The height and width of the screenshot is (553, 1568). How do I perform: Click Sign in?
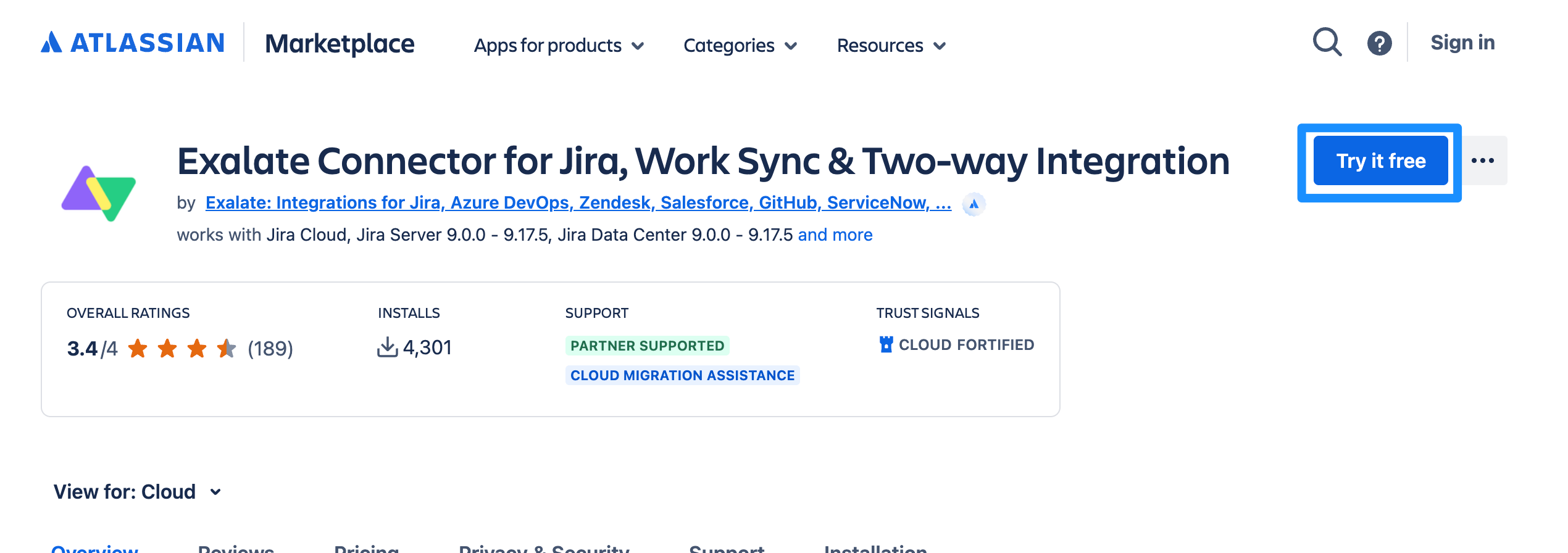(x=1462, y=43)
